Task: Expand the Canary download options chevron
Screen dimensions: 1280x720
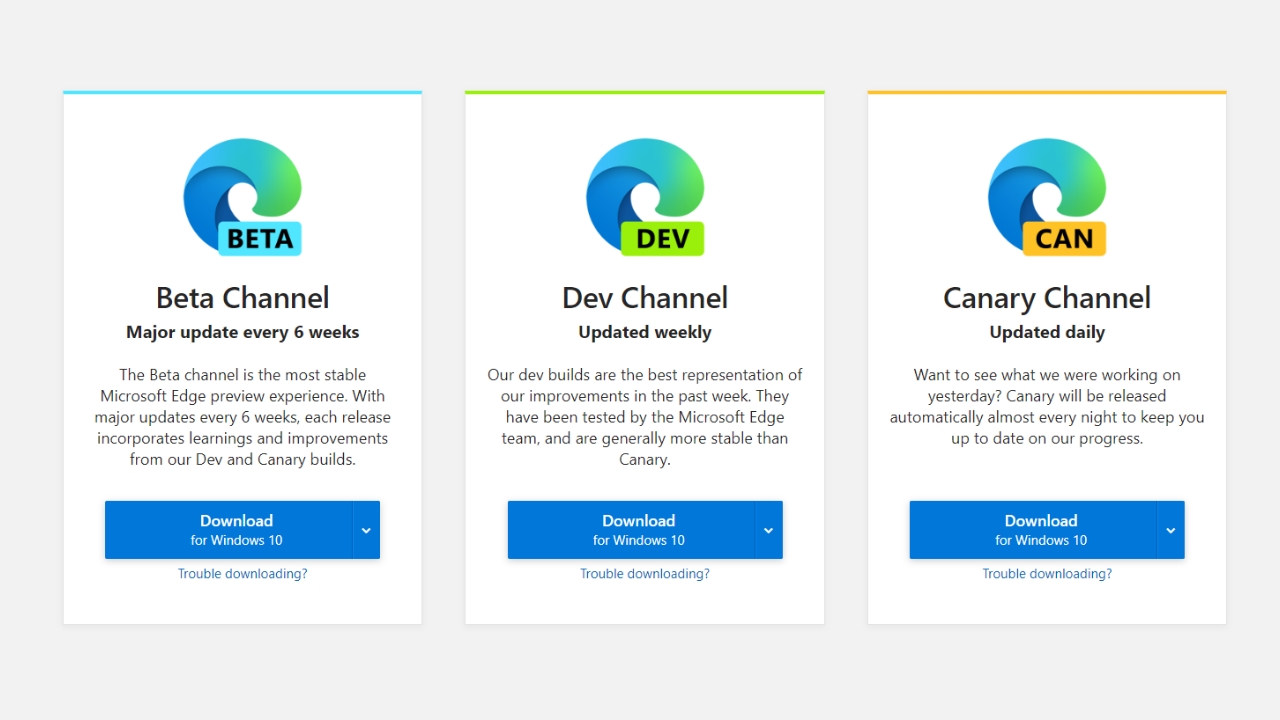Action: click(1170, 530)
